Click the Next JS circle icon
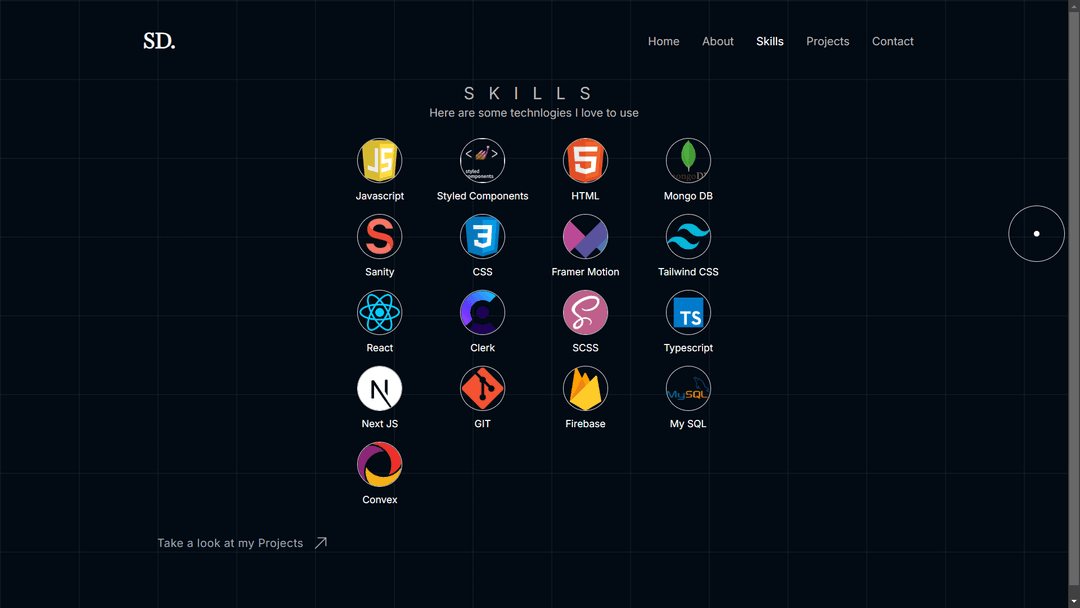The width and height of the screenshot is (1080, 608). click(x=380, y=388)
